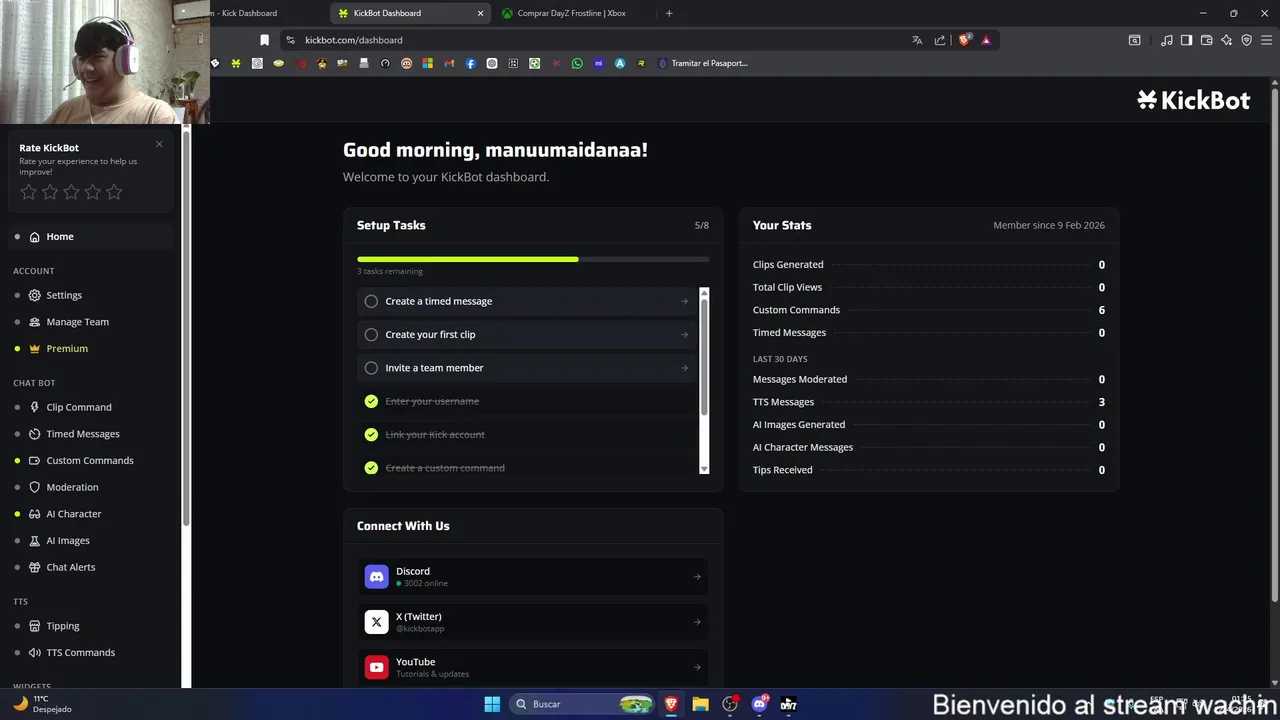Click the AI Character smiley icon
Image resolution: width=1280 pixels, height=720 pixels.
point(35,514)
